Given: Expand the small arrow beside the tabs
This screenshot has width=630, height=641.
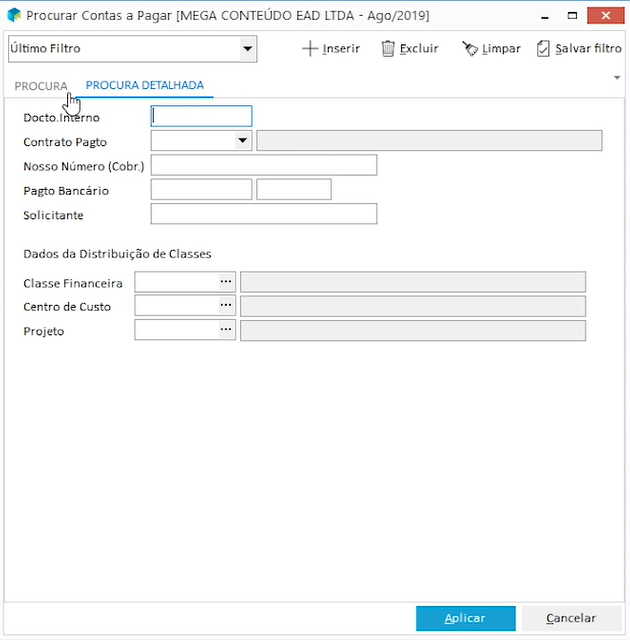Looking at the screenshot, I should coord(617,78).
